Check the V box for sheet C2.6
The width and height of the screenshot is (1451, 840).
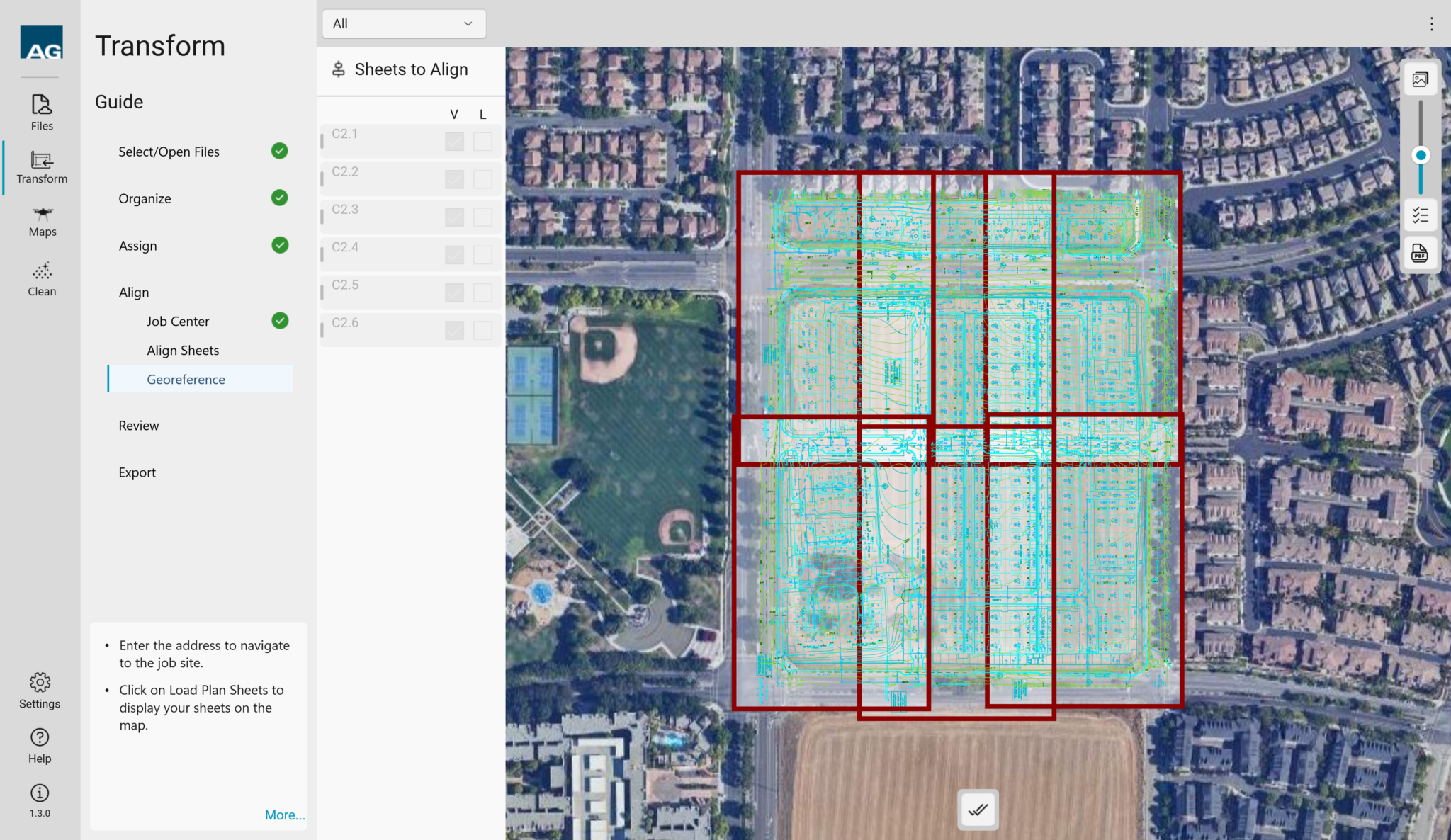[453, 330]
